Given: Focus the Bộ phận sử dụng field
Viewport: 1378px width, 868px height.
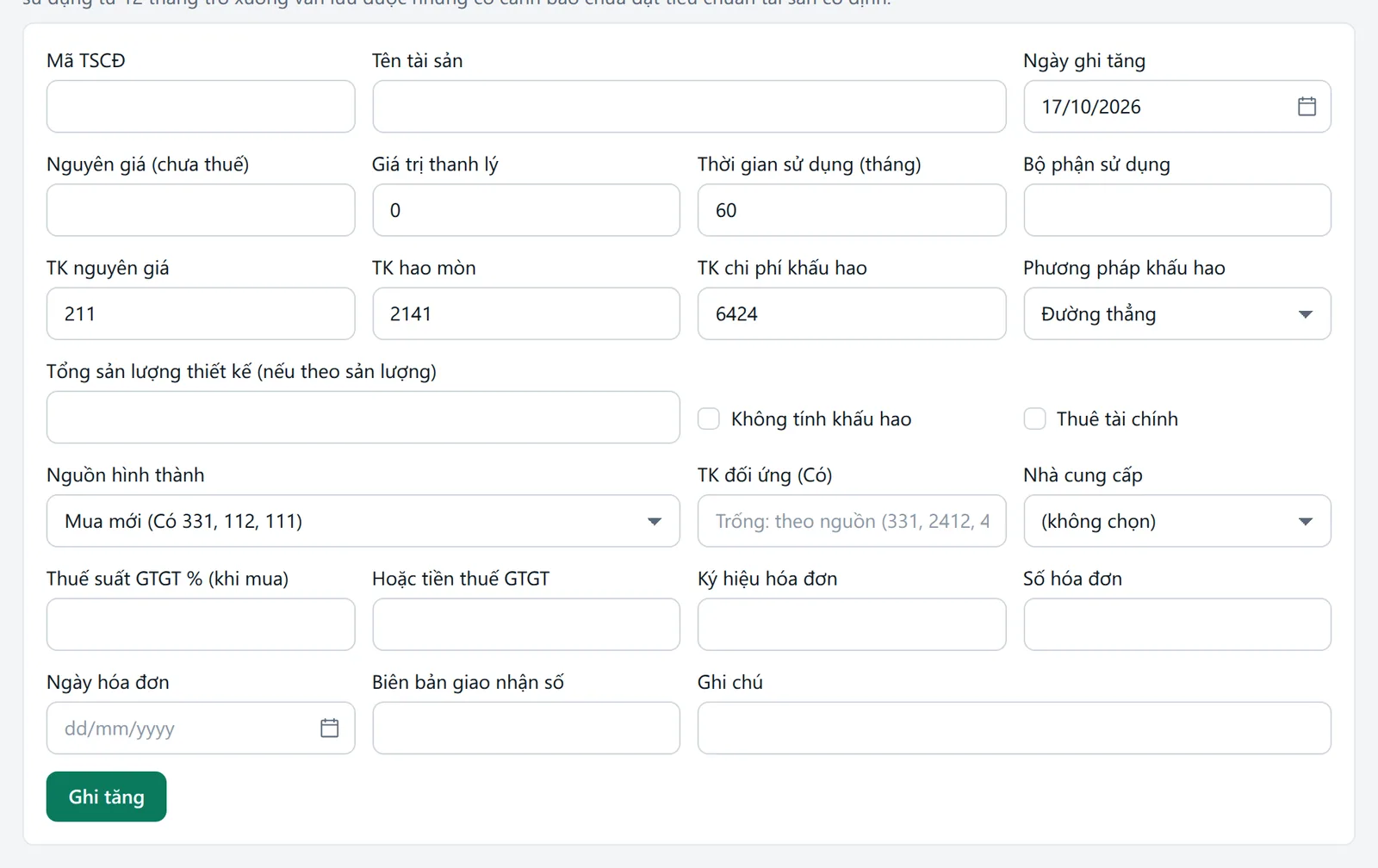Looking at the screenshot, I should 1177,210.
